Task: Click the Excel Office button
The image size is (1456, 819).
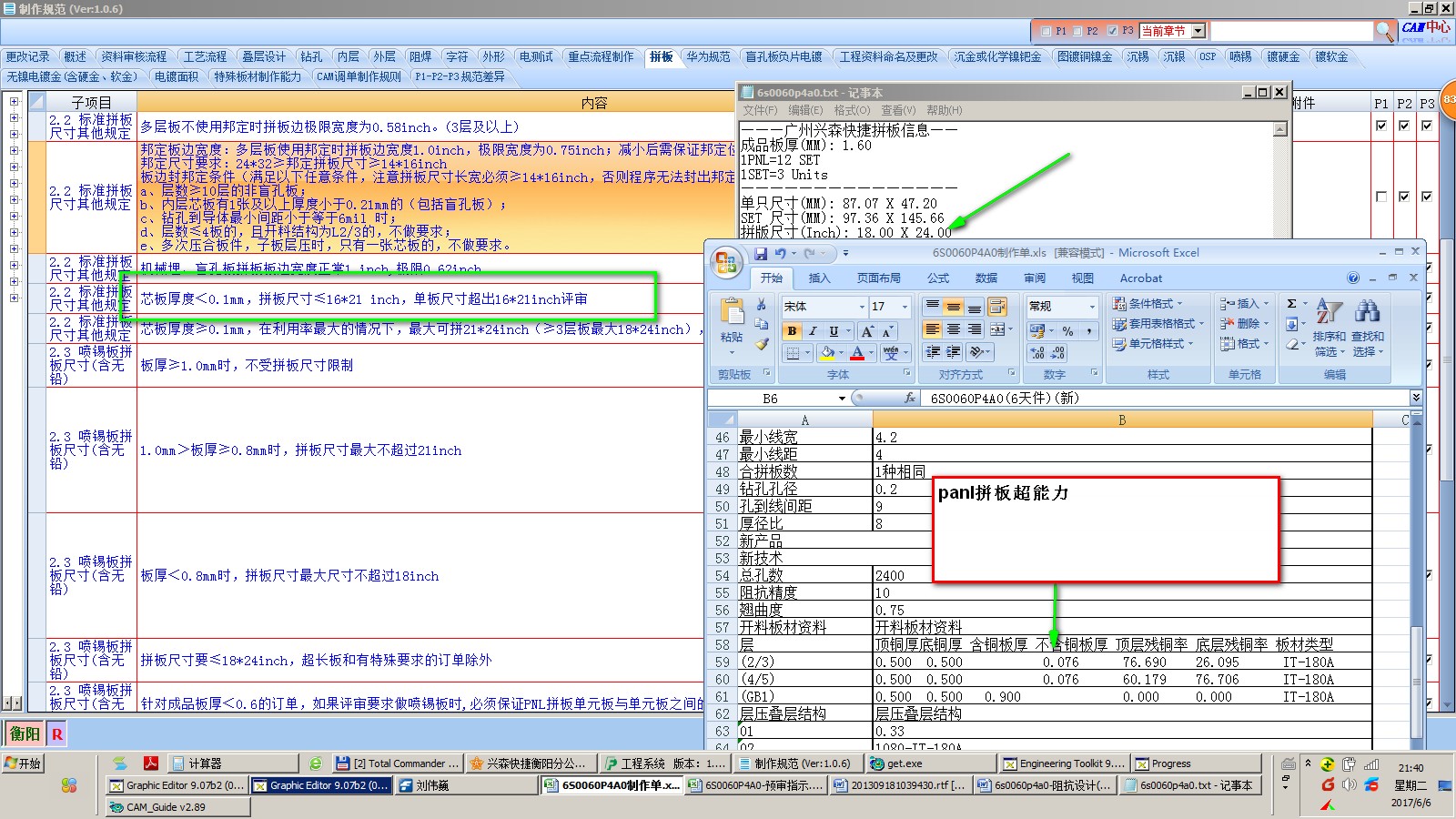Action: point(726,263)
